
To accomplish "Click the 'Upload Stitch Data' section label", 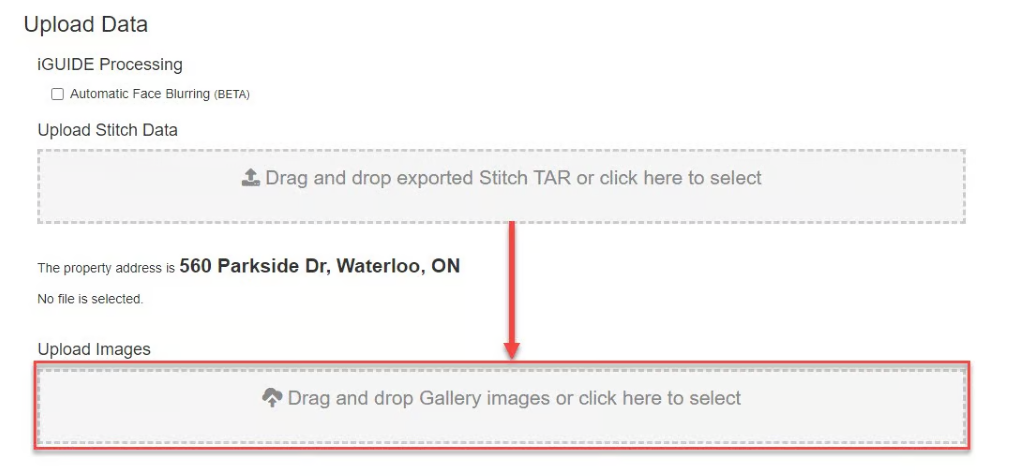I will pos(108,130).
